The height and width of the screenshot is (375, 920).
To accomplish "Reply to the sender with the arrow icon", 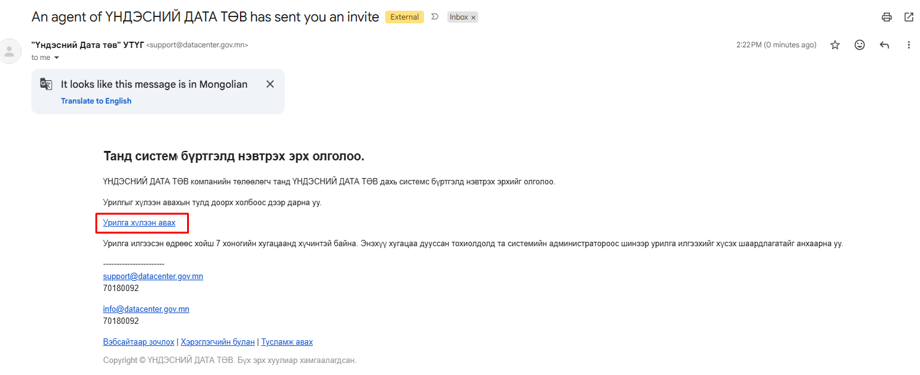I will (884, 45).
